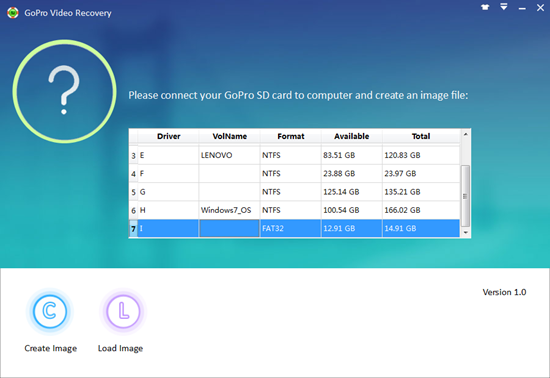Select drive G in the table
Image resolution: width=550 pixels, height=378 pixels.
point(168,192)
